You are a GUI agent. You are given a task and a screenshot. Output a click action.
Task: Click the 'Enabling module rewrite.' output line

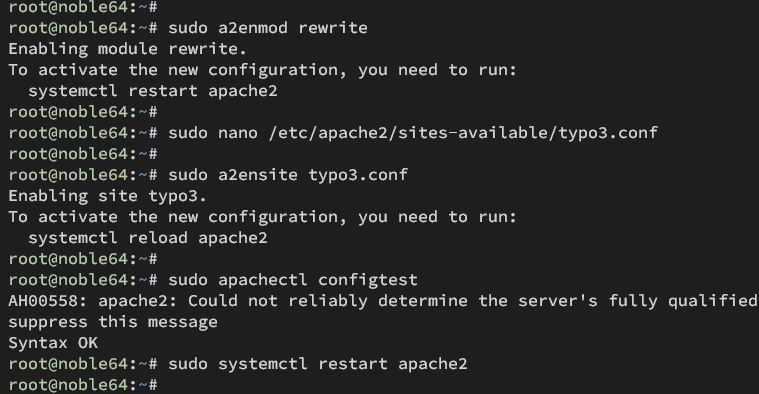pos(127,49)
